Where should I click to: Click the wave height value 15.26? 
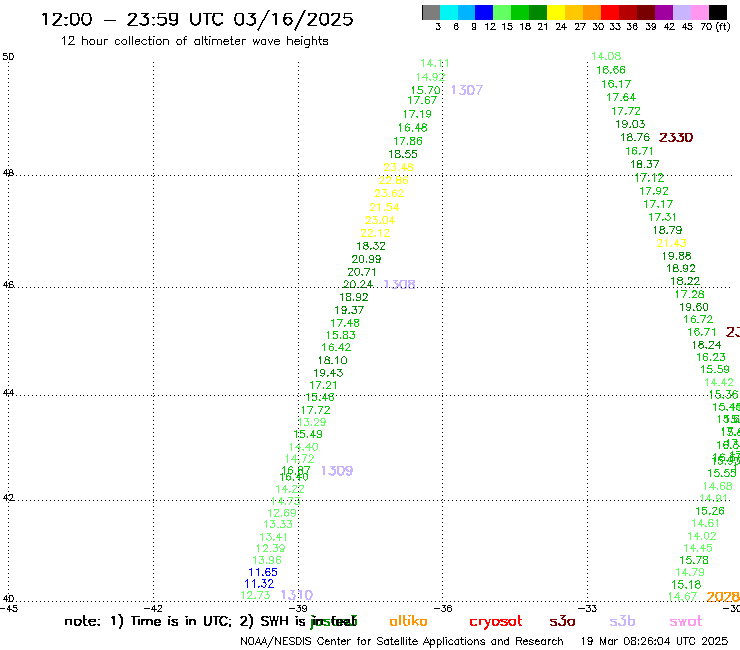710,511
